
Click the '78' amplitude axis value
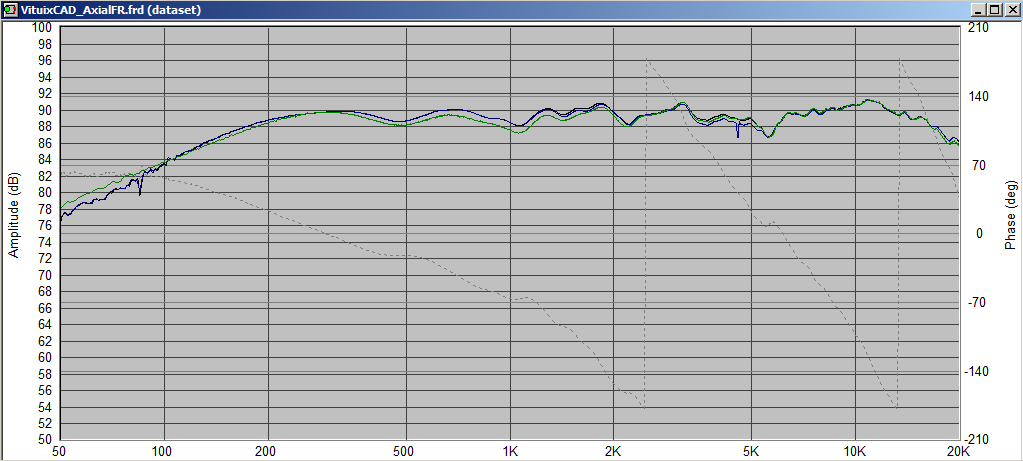point(44,209)
